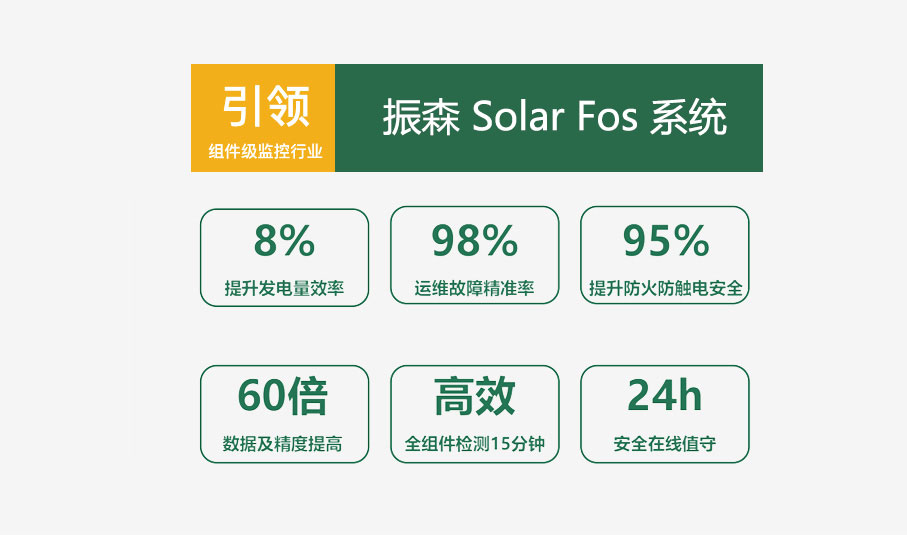This screenshot has width=907, height=535.
Task: Click the "60倍" figure
Action: [x=283, y=397]
